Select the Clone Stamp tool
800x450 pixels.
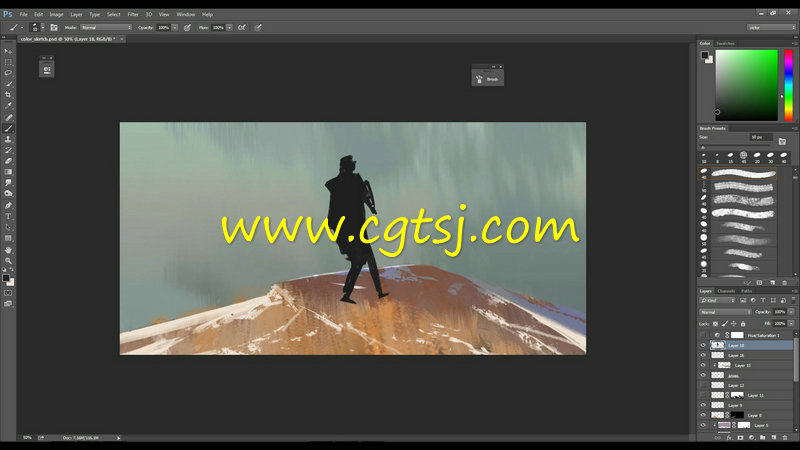coord(8,139)
